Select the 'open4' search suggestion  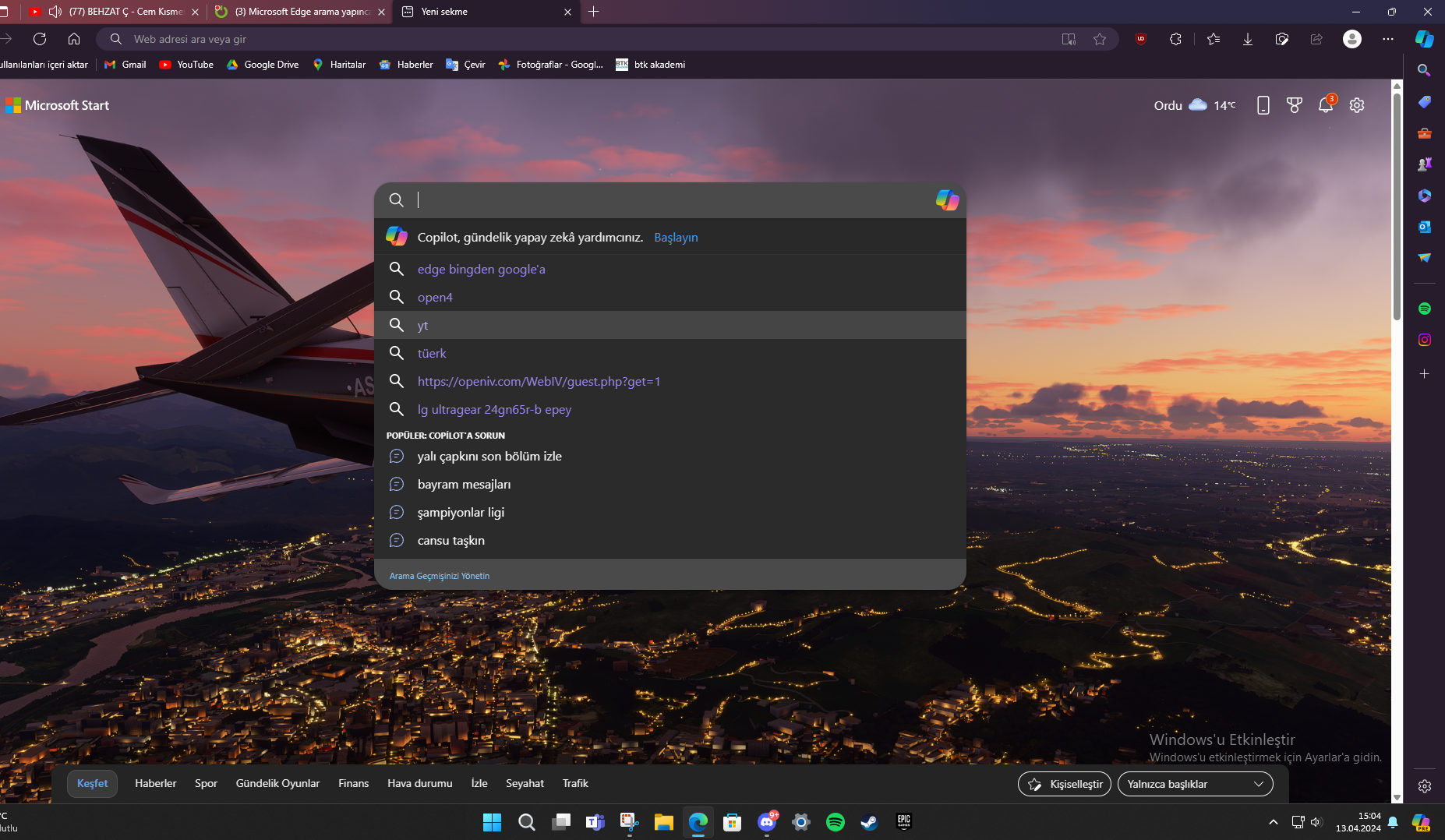click(x=670, y=297)
